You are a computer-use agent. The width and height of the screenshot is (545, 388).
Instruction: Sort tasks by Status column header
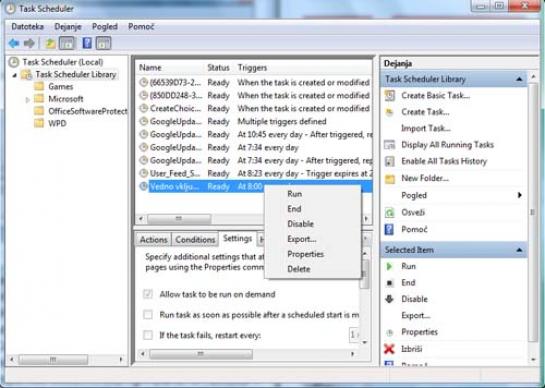218,68
